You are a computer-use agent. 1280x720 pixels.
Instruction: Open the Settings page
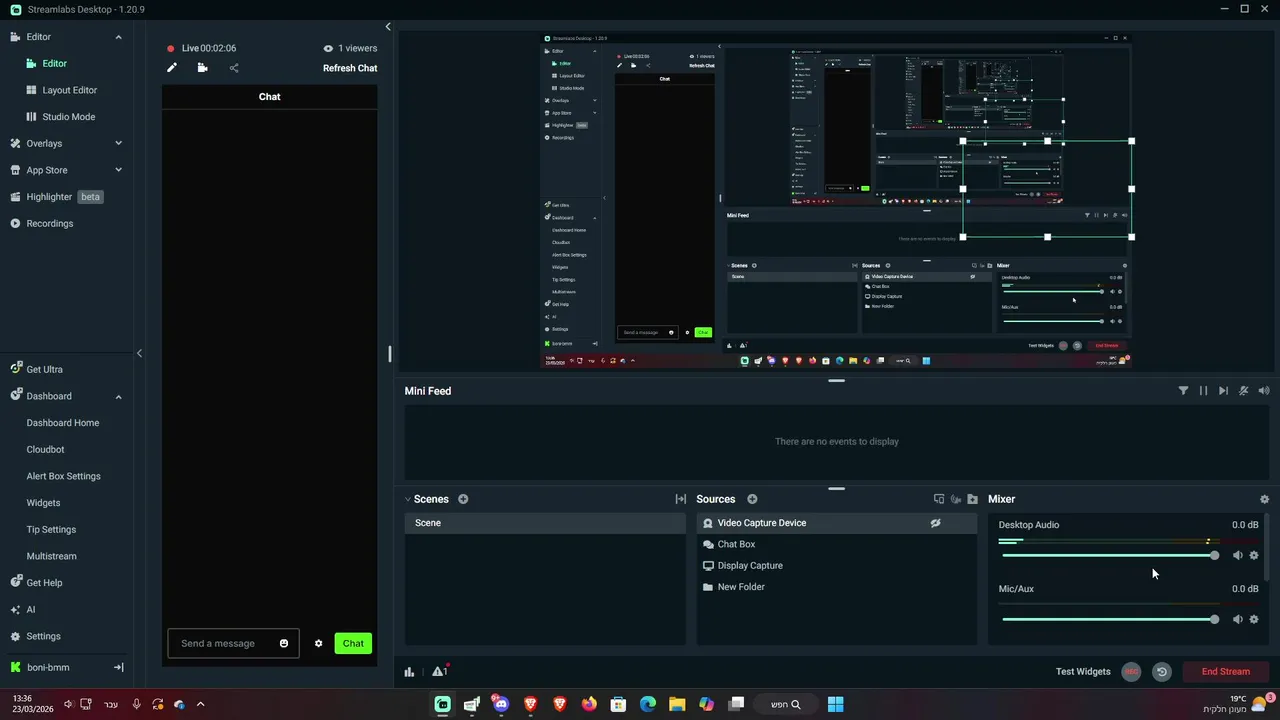[43, 636]
